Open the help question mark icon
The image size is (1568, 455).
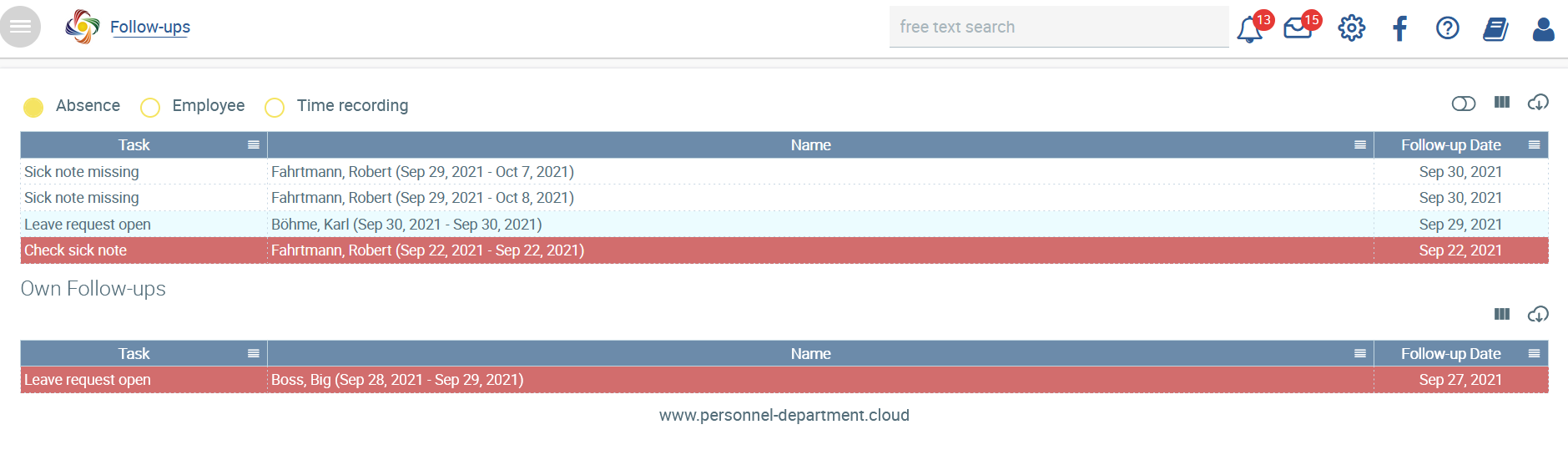click(1448, 28)
